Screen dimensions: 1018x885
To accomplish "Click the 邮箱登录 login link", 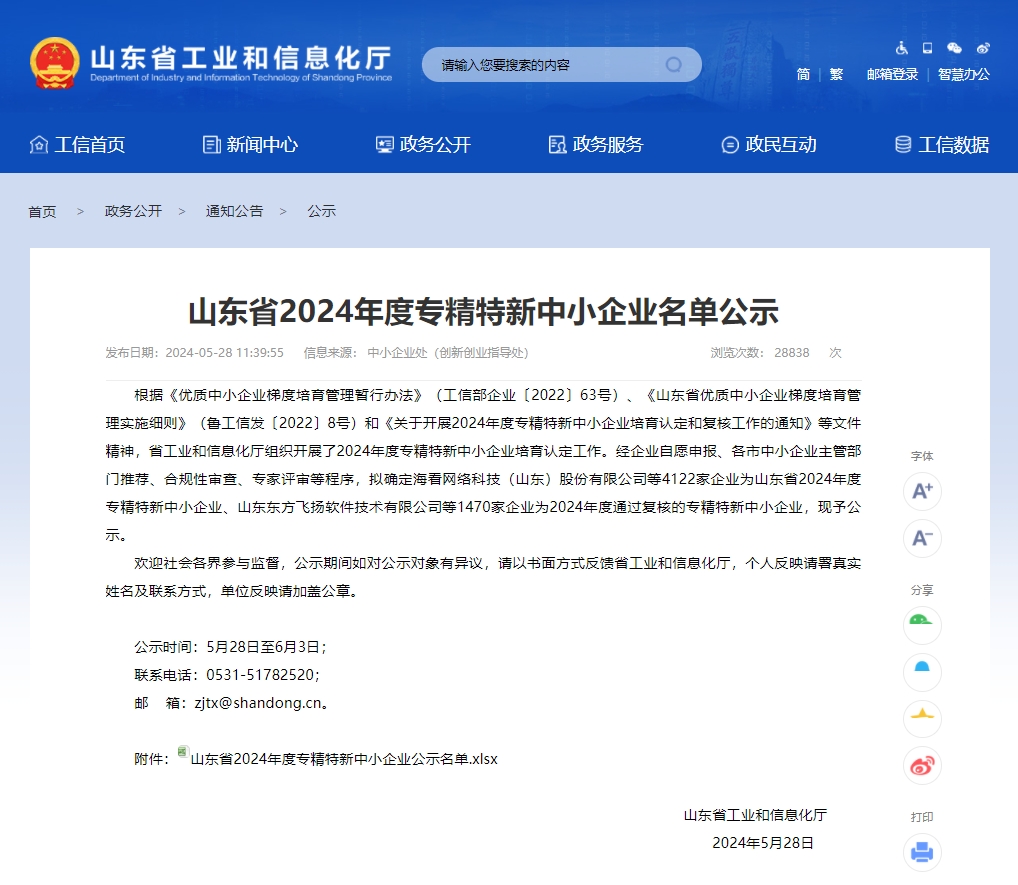I will (x=893, y=74).
